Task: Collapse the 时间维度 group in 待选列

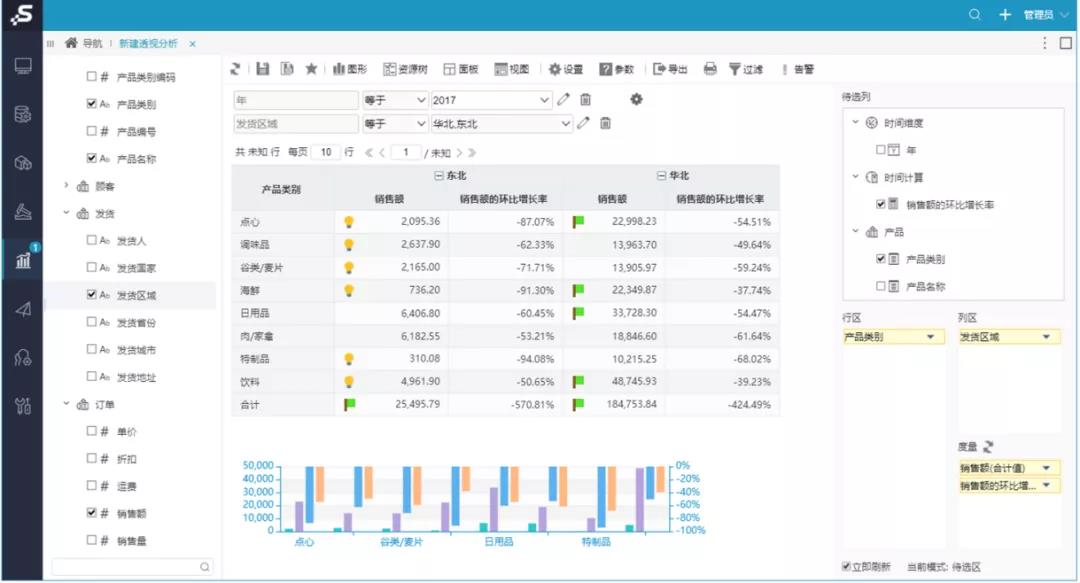Action: pos(855,122)
